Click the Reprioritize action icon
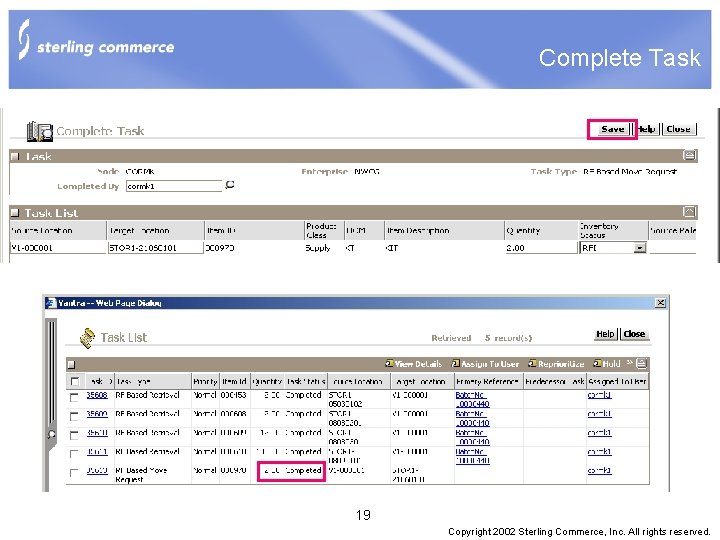This screenshot has width=720, height=540. [532, 364]
